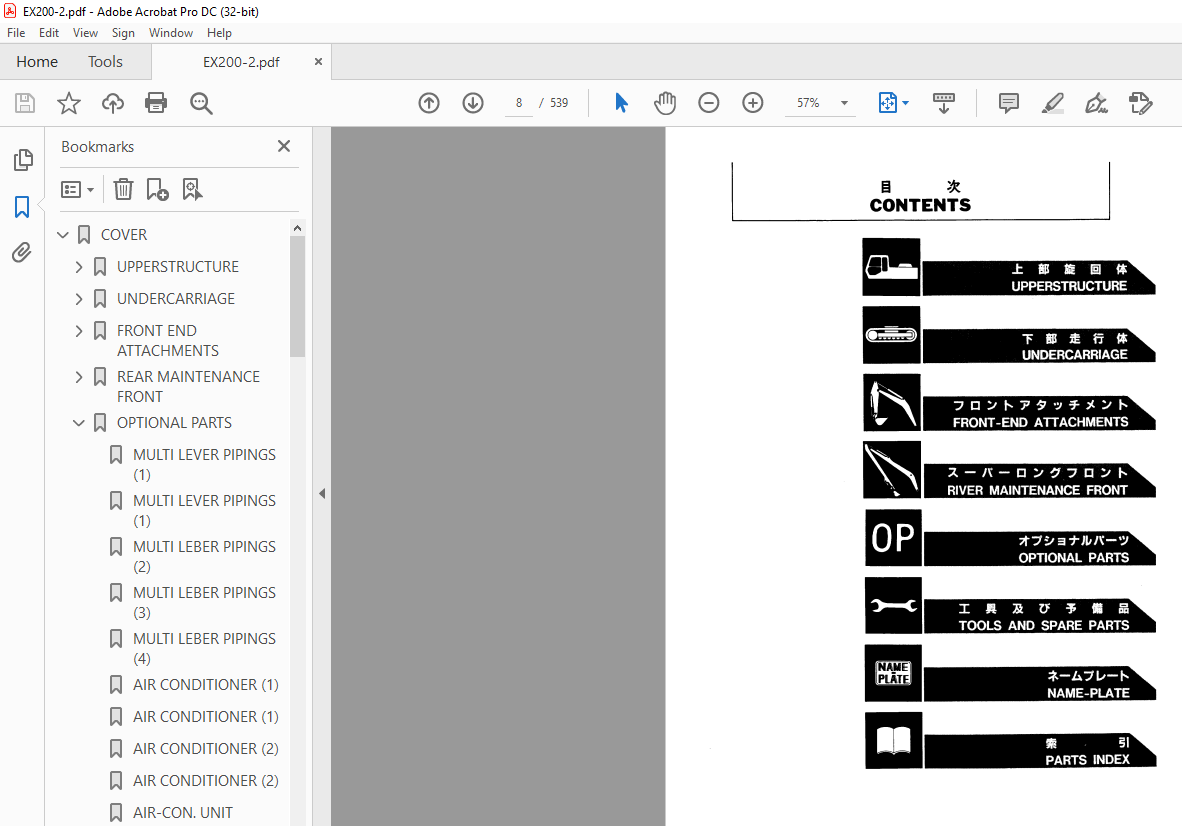The width and height of the screenshot is (1182, 826).
Task: Click the Save file icon
Action: coord(25,102)
